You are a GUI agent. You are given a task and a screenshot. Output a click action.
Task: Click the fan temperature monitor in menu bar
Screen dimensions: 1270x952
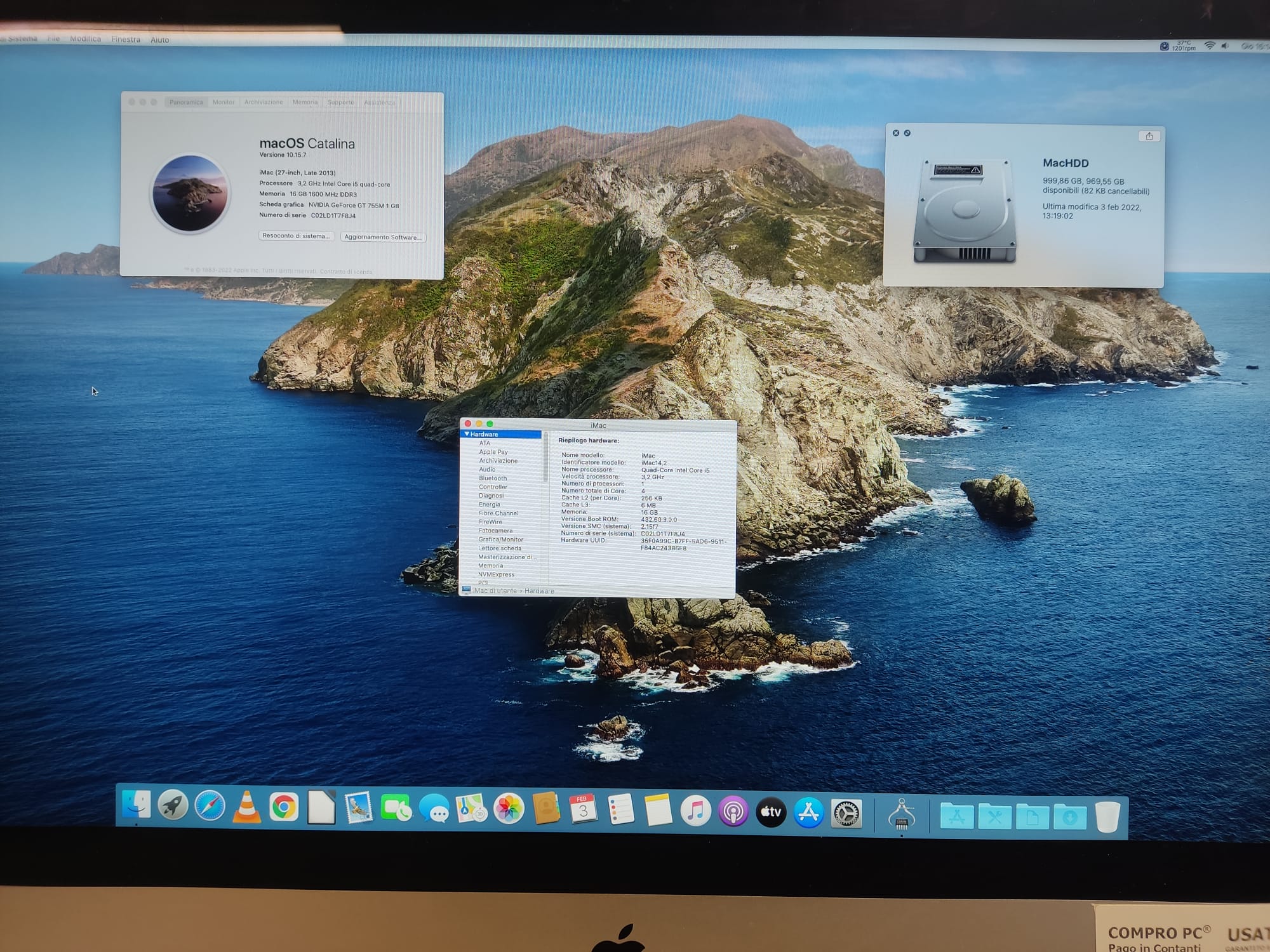1178,46
